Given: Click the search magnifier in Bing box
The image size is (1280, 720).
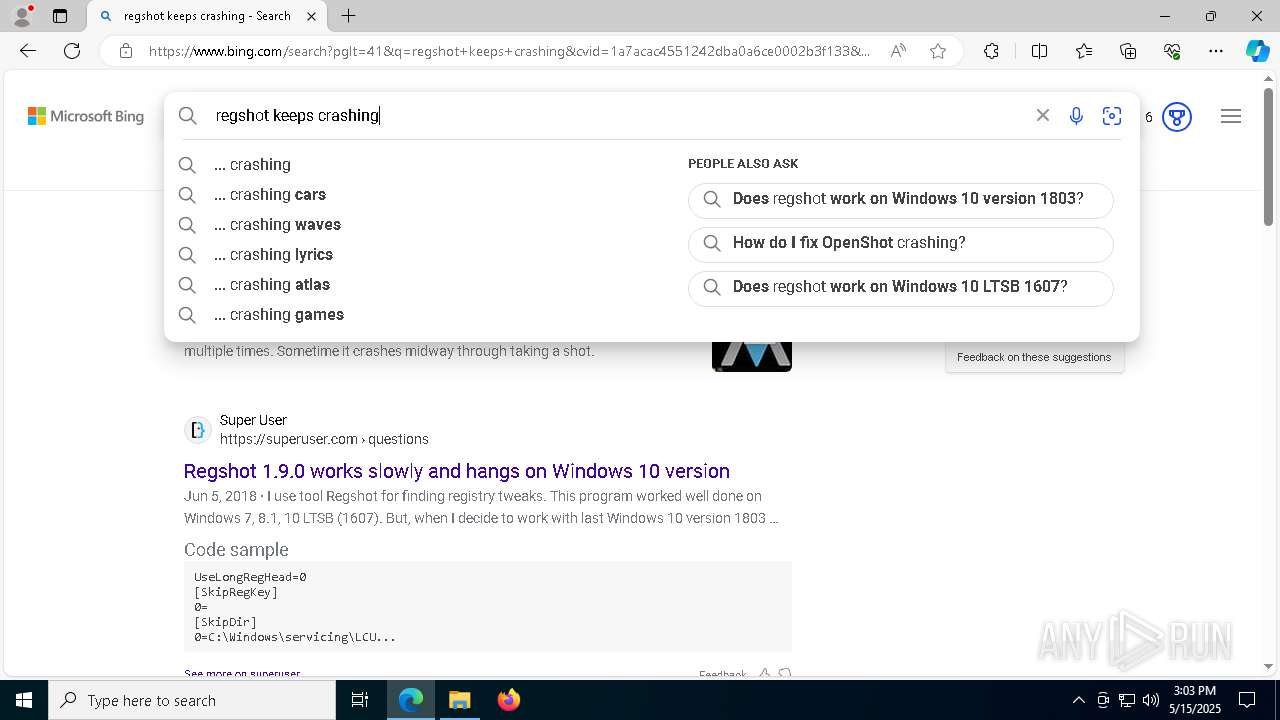Looking at the screenshot, I should click(188, 116).
